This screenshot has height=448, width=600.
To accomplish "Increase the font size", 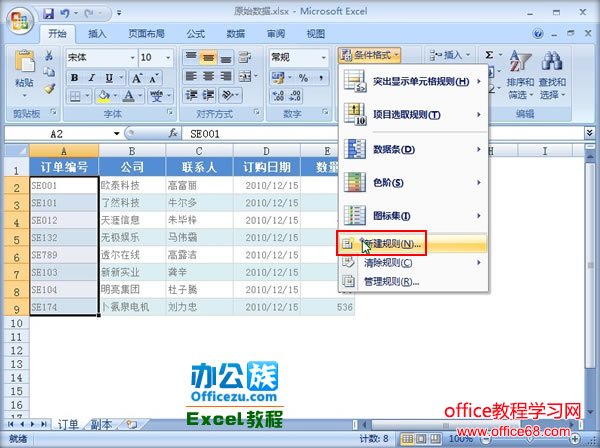I will [137, 78].
